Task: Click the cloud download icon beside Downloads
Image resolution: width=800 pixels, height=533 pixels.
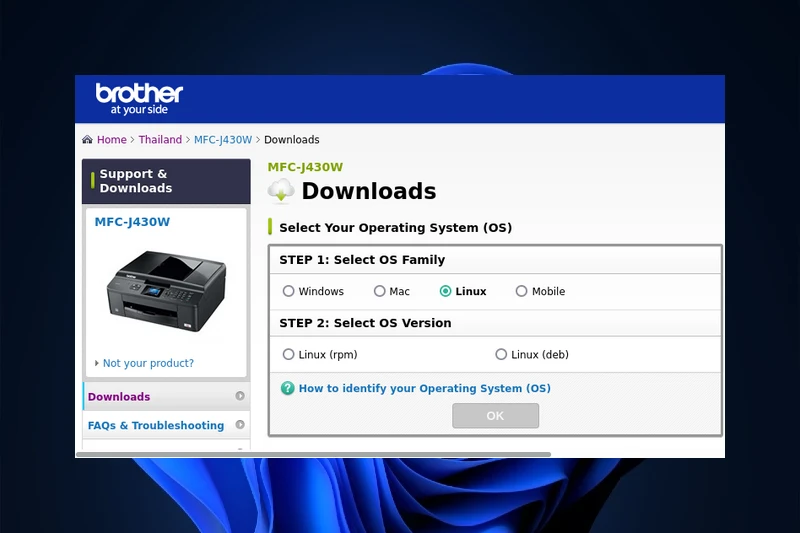Action: click(281, 191)
